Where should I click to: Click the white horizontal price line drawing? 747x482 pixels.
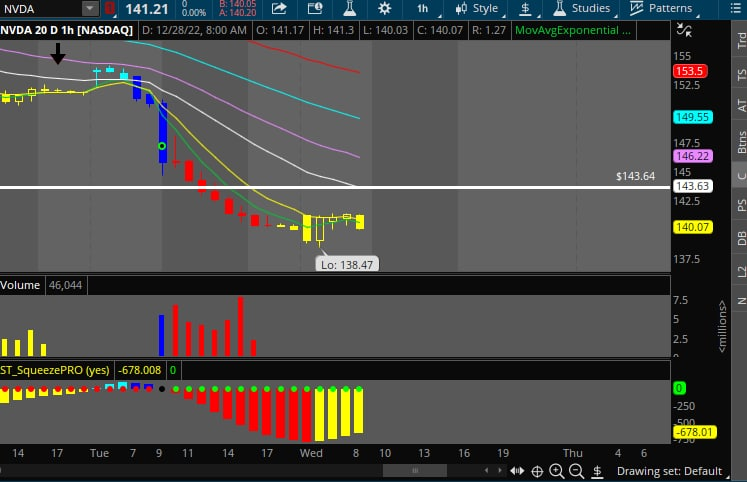click(335, 187)
